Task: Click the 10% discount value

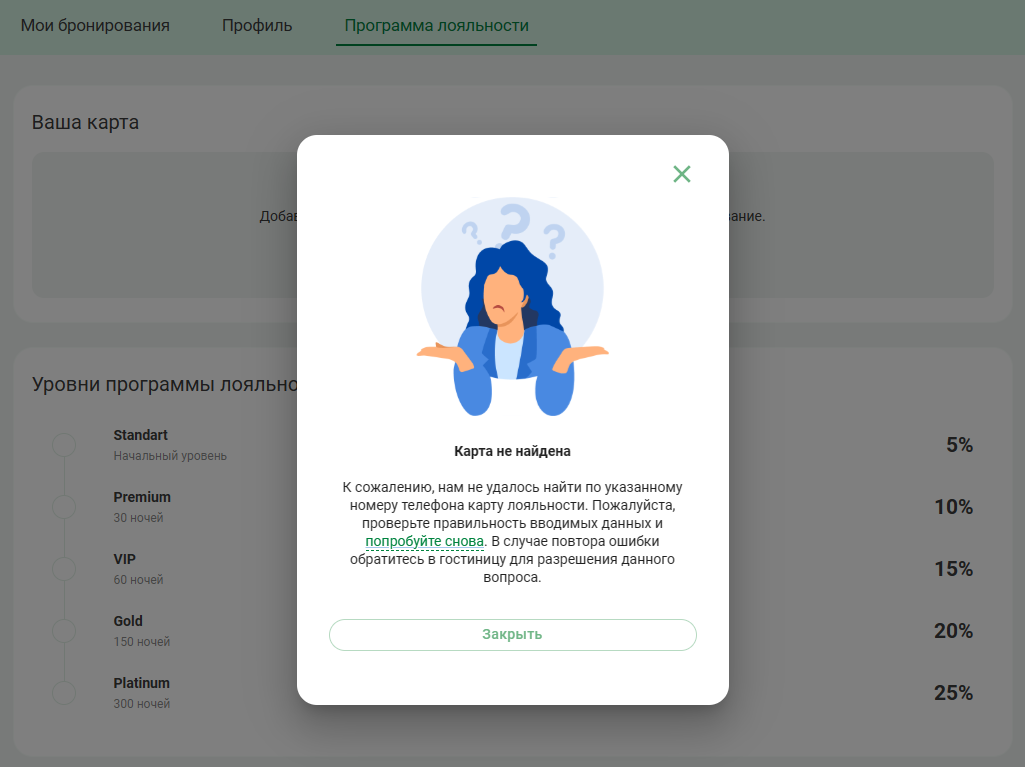Action: pyautogui.click(x=954, y=507)
